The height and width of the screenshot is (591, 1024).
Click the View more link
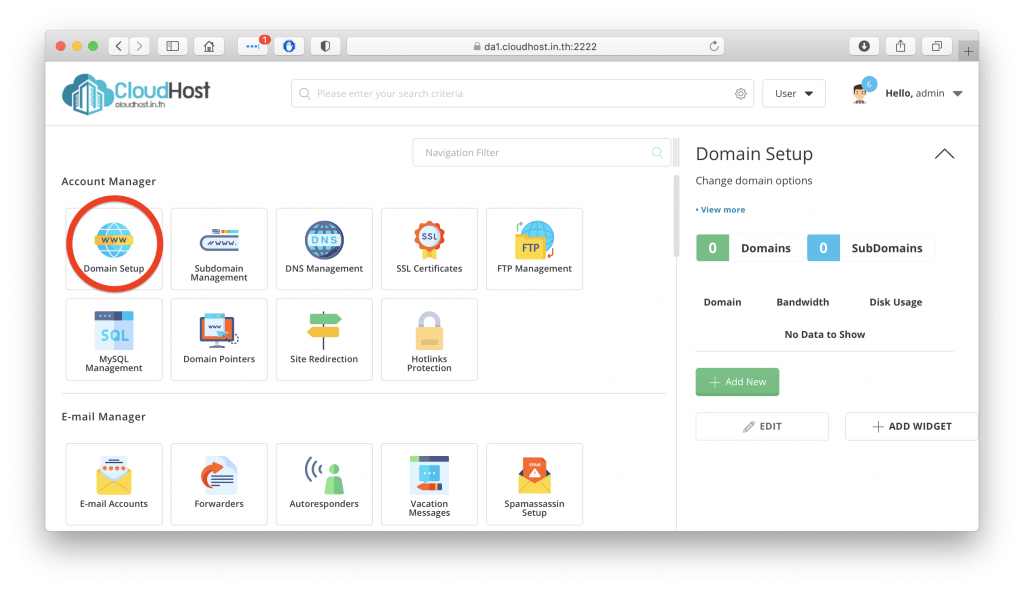722,210
